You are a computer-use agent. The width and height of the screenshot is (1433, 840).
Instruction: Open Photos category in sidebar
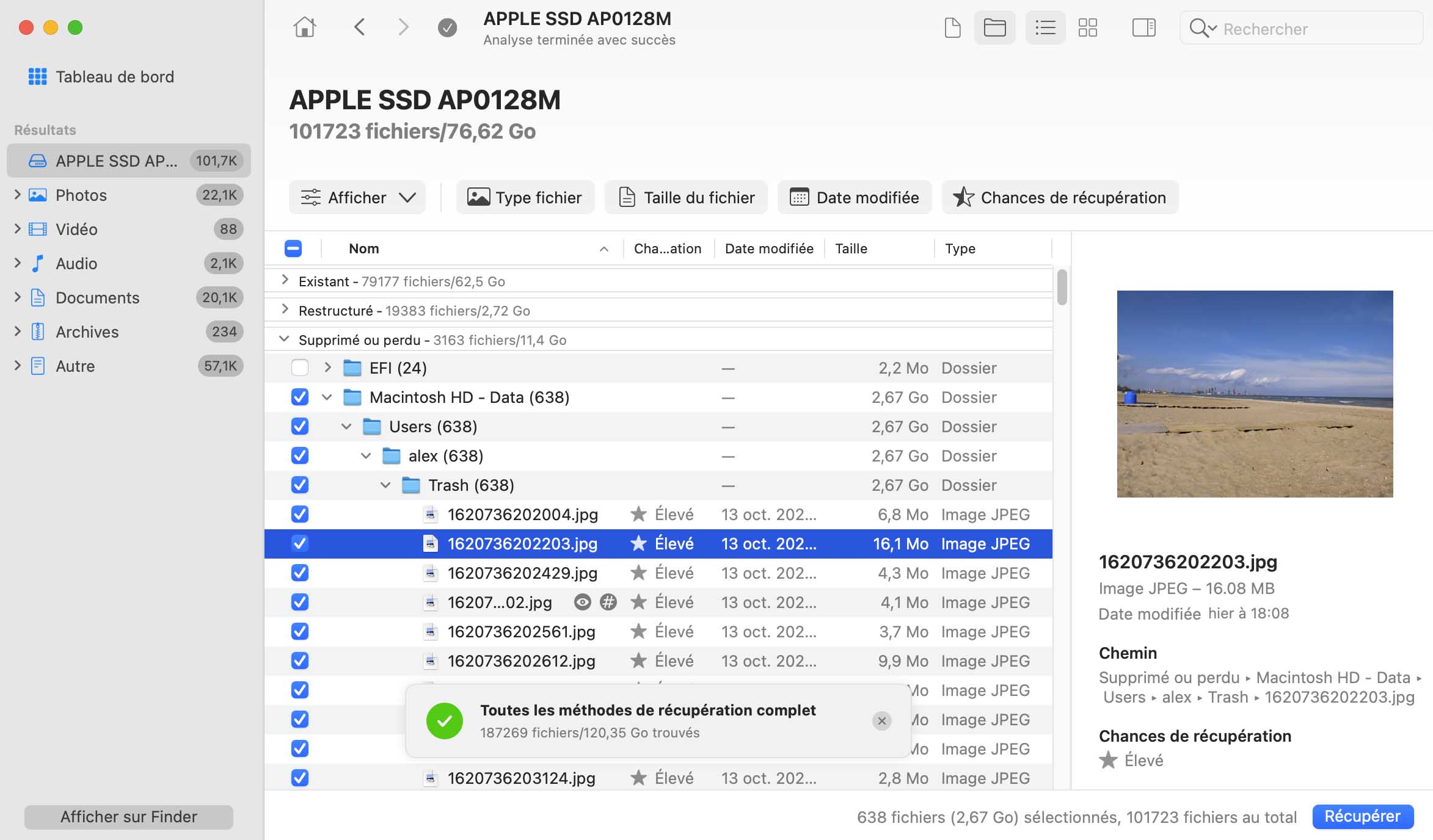pos(129,195)
